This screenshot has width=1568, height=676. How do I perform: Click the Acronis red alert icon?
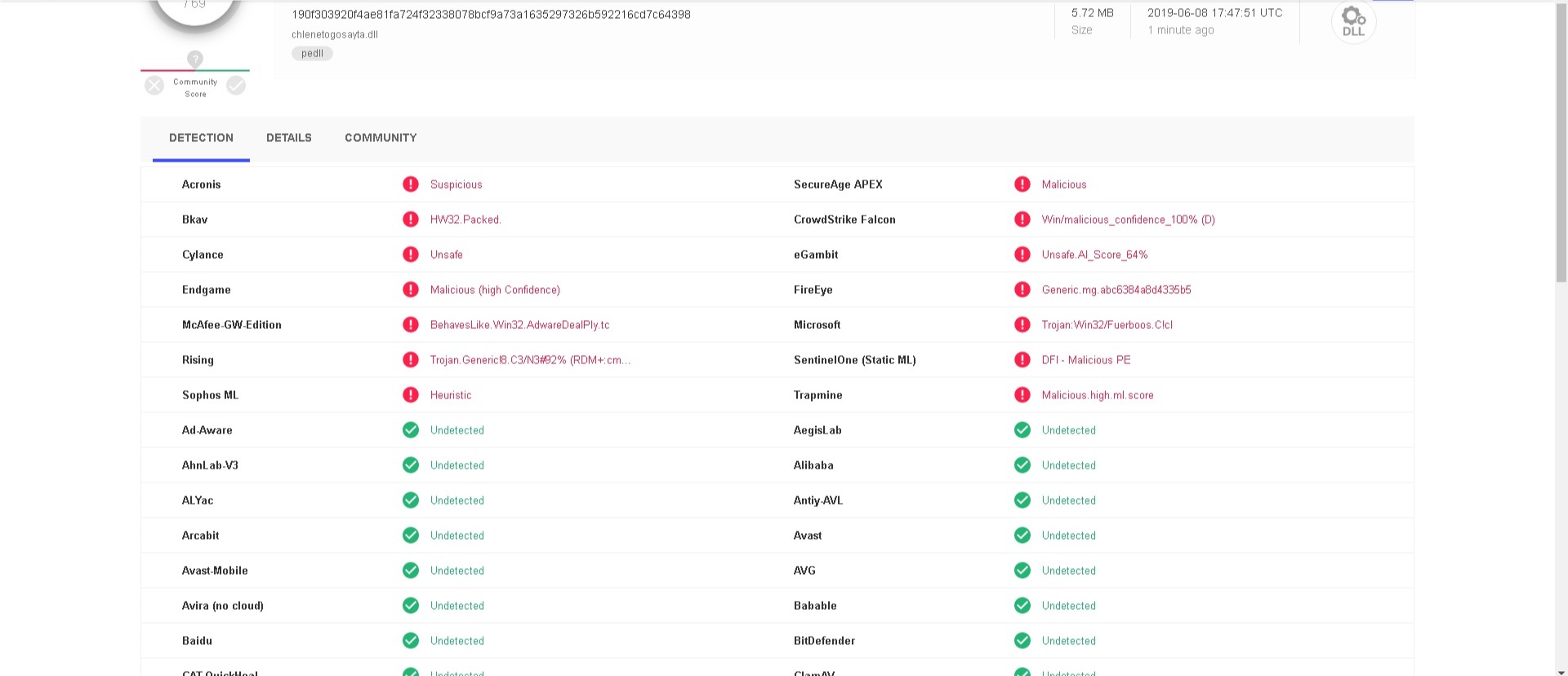pos(411,185)
